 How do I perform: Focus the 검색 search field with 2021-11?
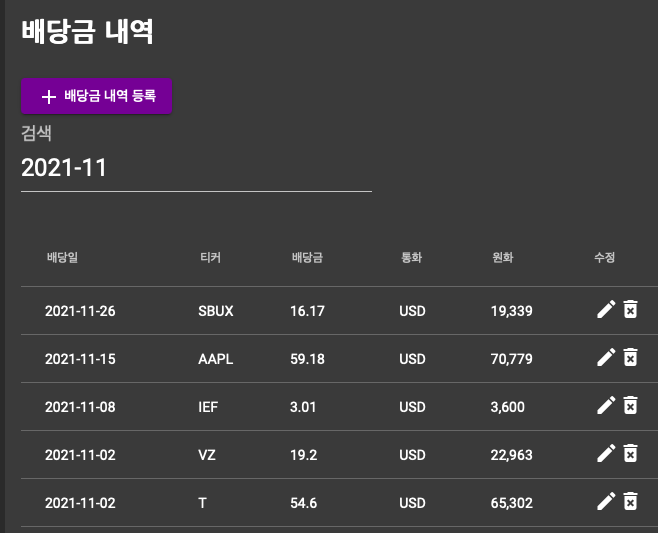pos(196,168)
